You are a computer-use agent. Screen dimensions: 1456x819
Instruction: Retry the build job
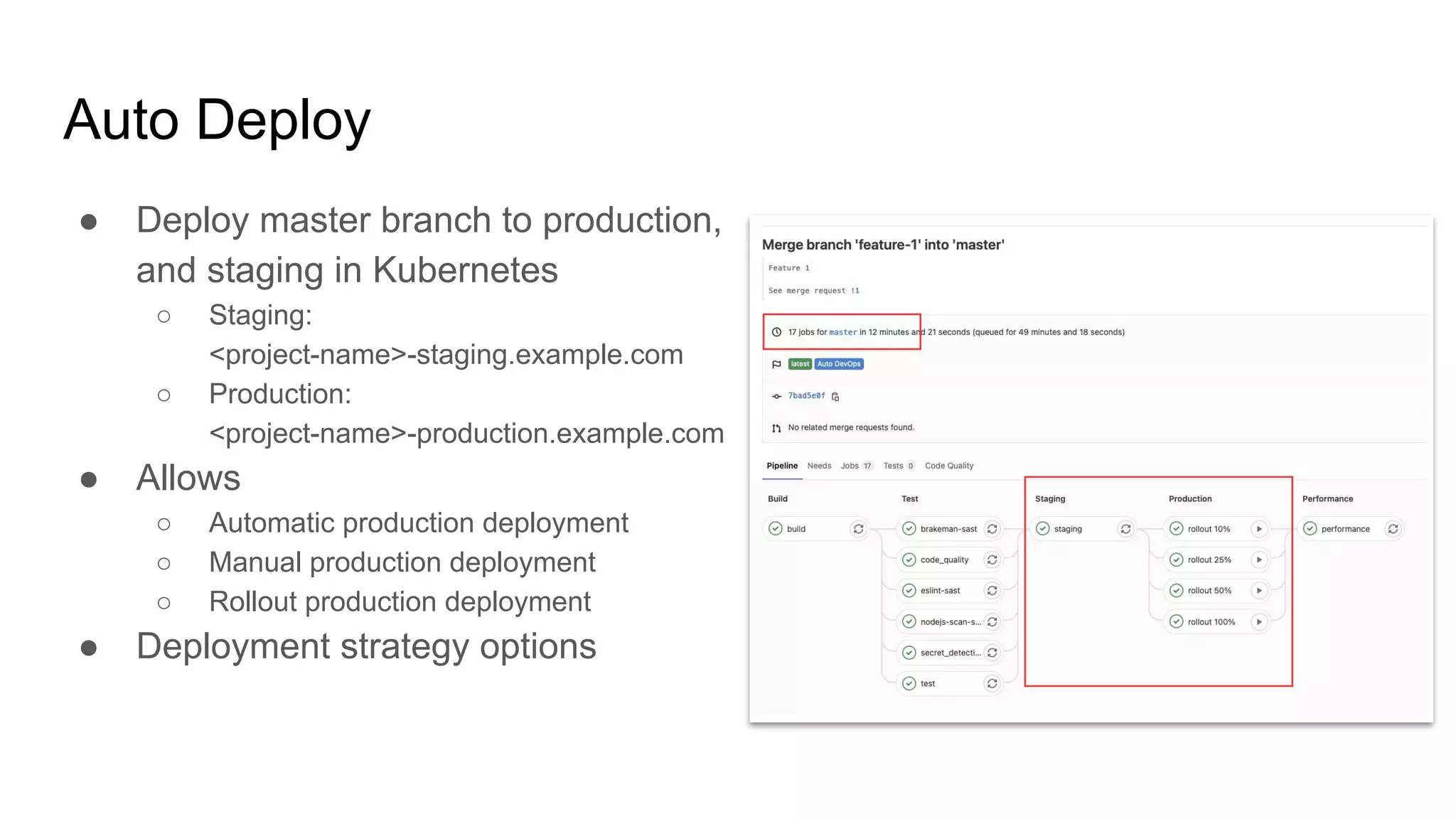(x=858, y=529)
